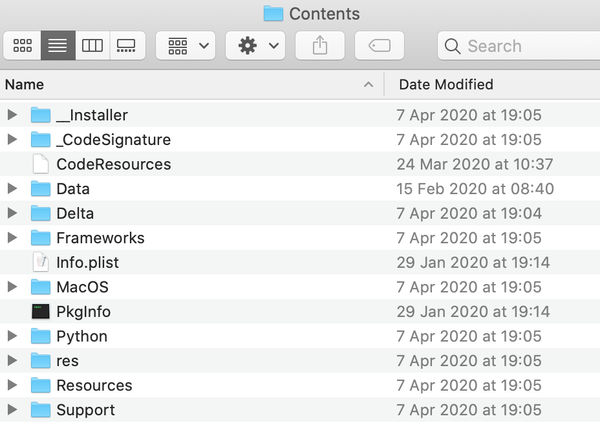Select the CodeResources file row
This screenshot has width=600, height=440.
point(113,164)
